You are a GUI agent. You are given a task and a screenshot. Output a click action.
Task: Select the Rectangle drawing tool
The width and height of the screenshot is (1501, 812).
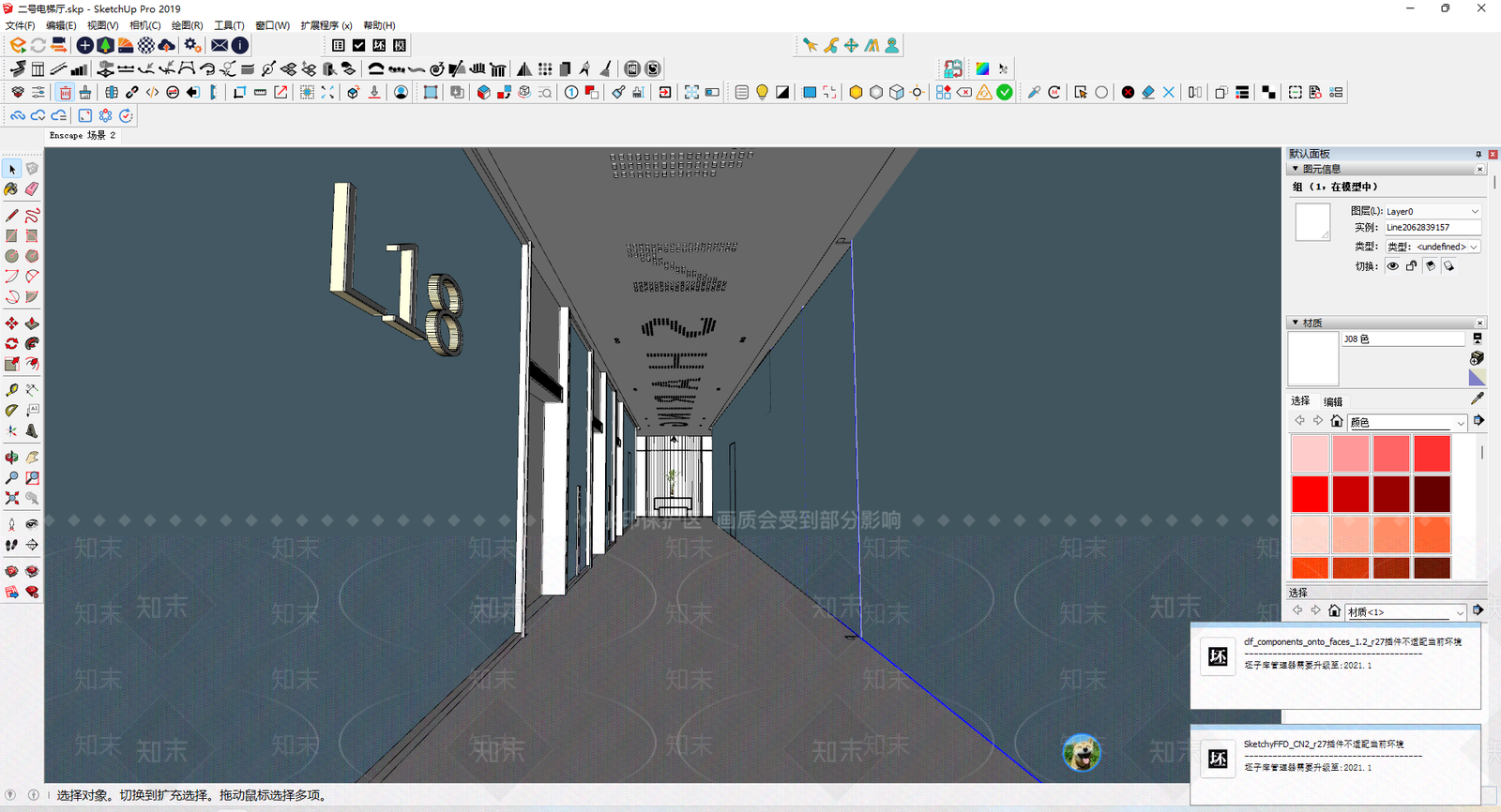[11, 235]
